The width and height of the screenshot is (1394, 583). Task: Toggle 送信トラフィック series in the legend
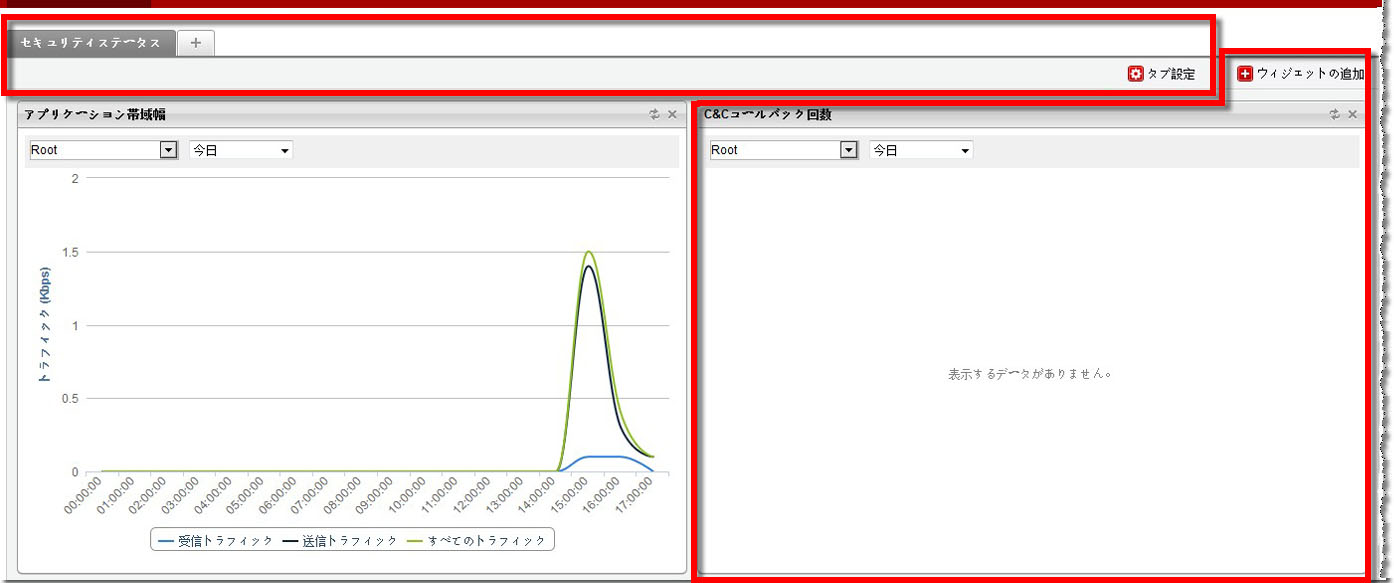(x=340, y=540)
